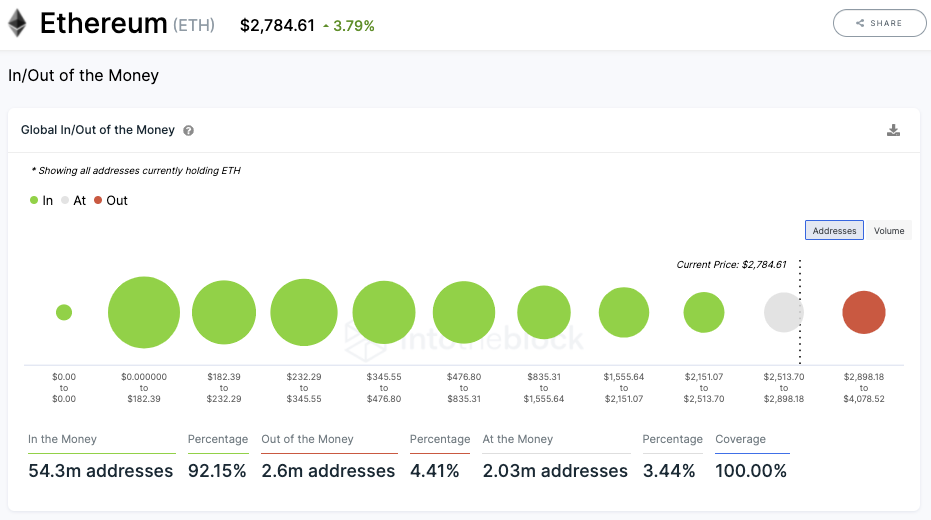931x520 pixels.
Task: Click the small bubble for $0.00 to $0.00
Action: coord(64,312)
